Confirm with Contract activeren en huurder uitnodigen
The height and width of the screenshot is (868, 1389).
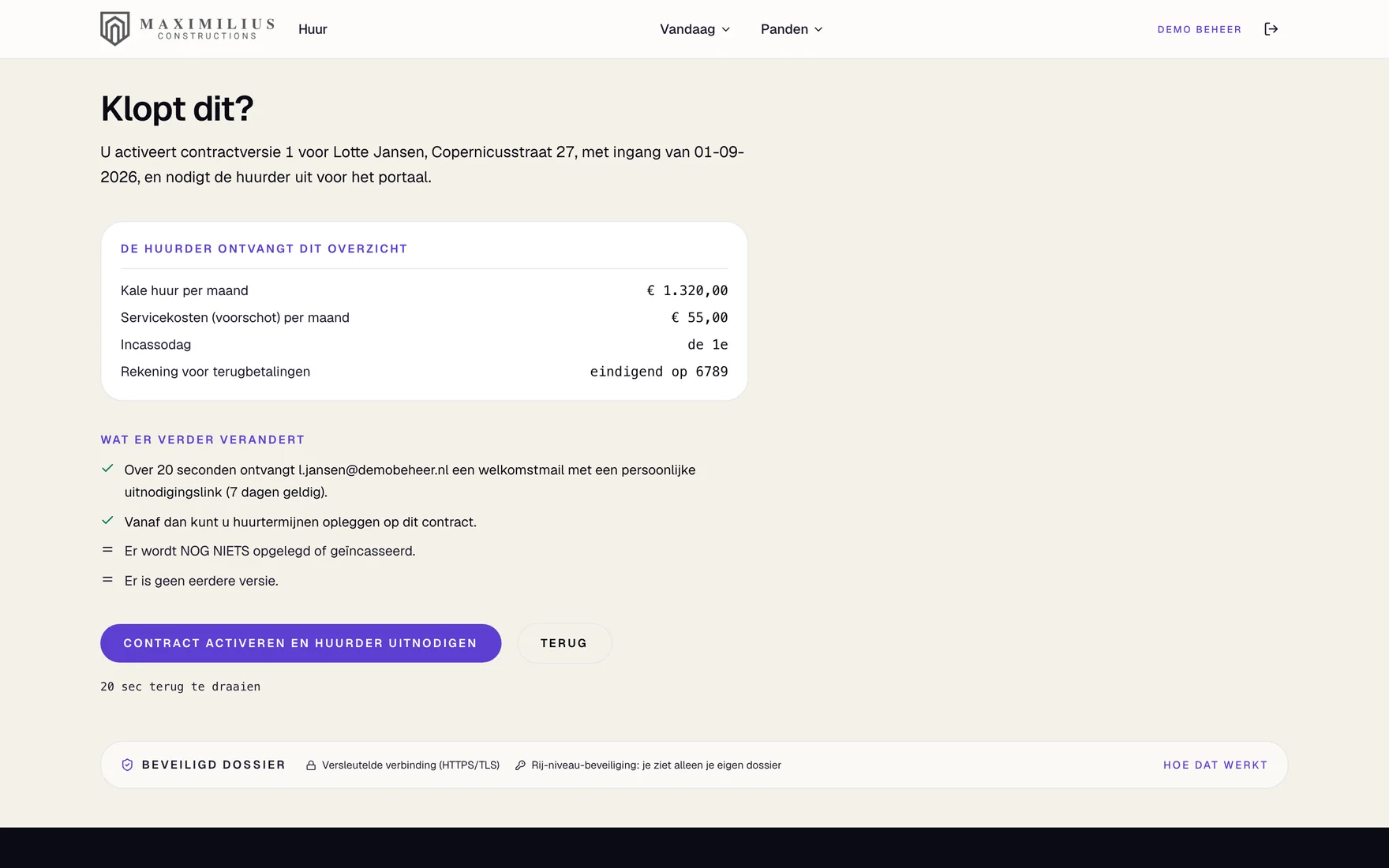tap(301, 643)
